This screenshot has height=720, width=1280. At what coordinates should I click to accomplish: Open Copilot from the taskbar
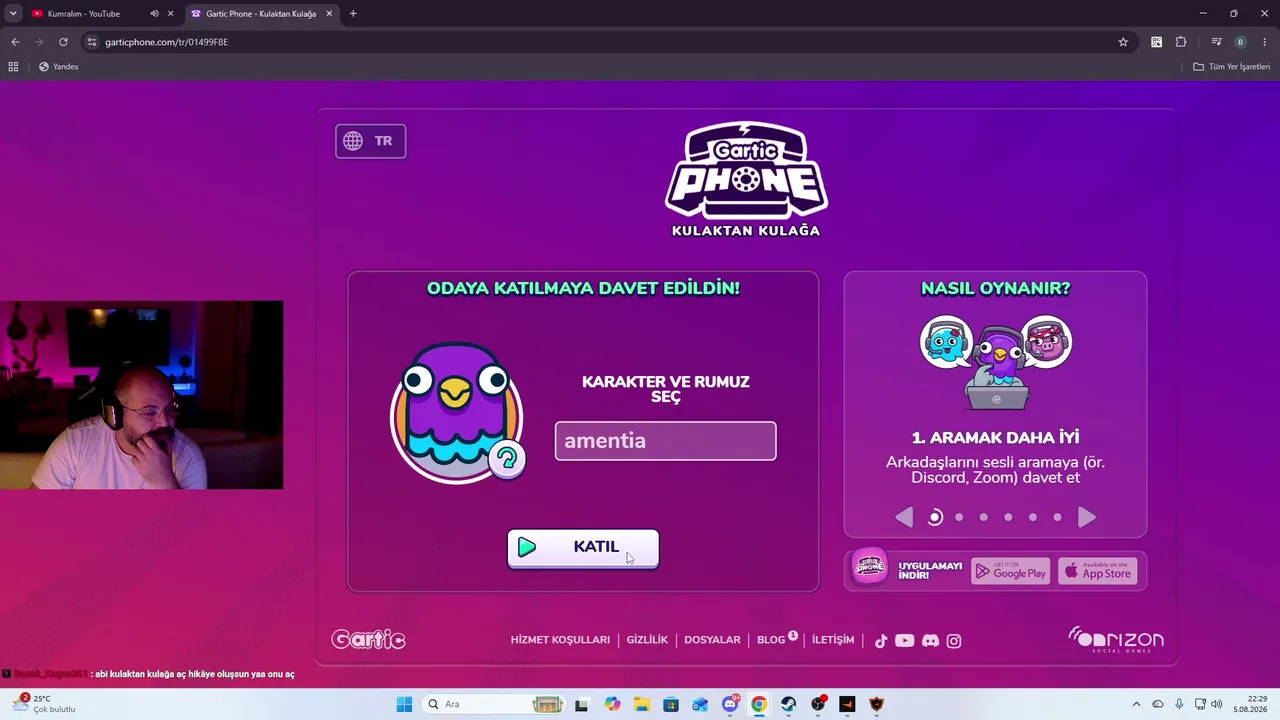click(612, 704)
